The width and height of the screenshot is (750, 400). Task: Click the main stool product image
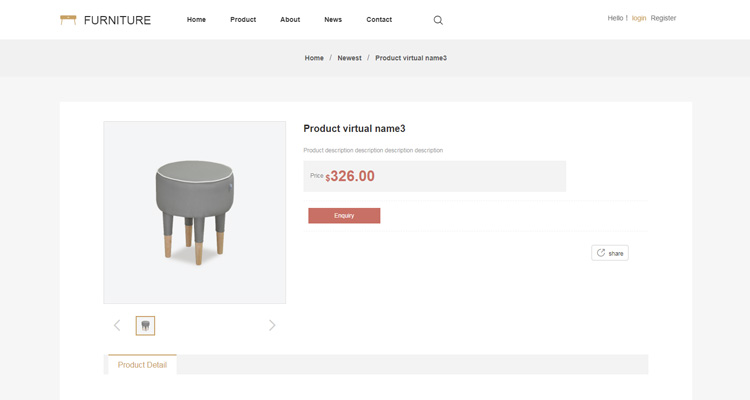point(194,212)
